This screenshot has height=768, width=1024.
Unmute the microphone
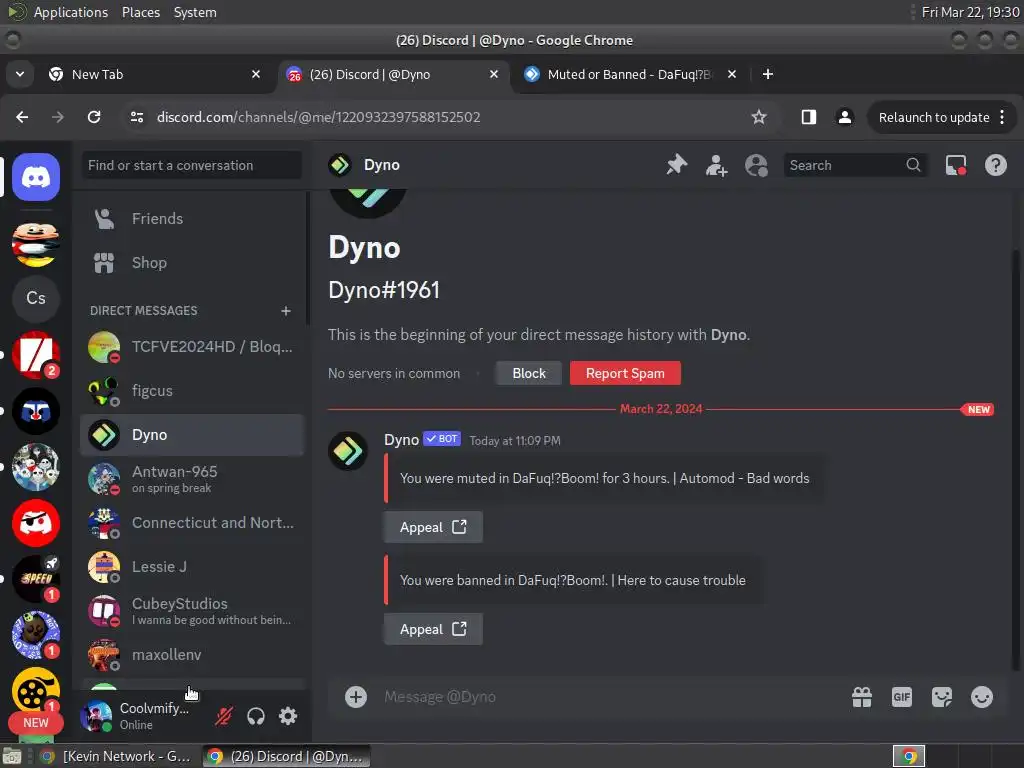click(224, 716)
